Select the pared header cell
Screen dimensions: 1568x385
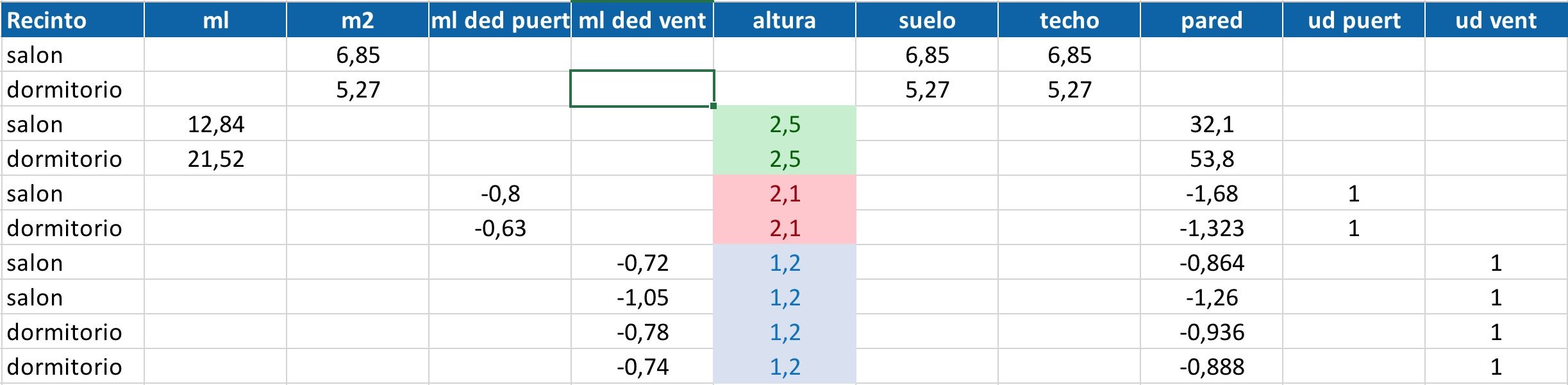1212,20
